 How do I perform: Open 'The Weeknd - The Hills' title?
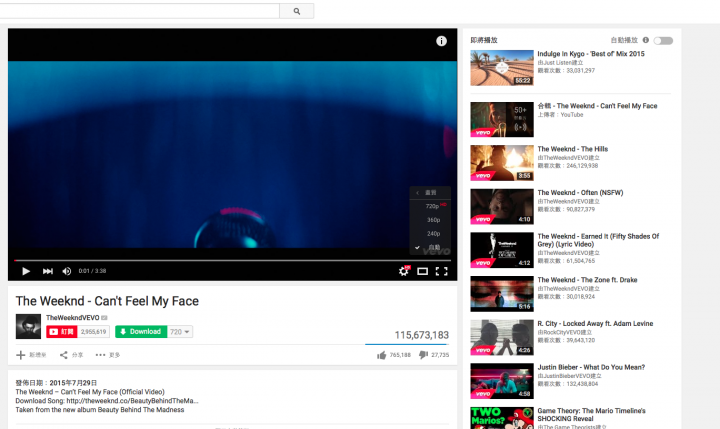573,149
